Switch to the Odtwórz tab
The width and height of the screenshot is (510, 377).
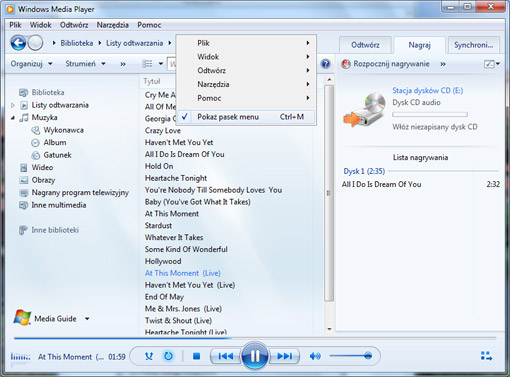365,45
